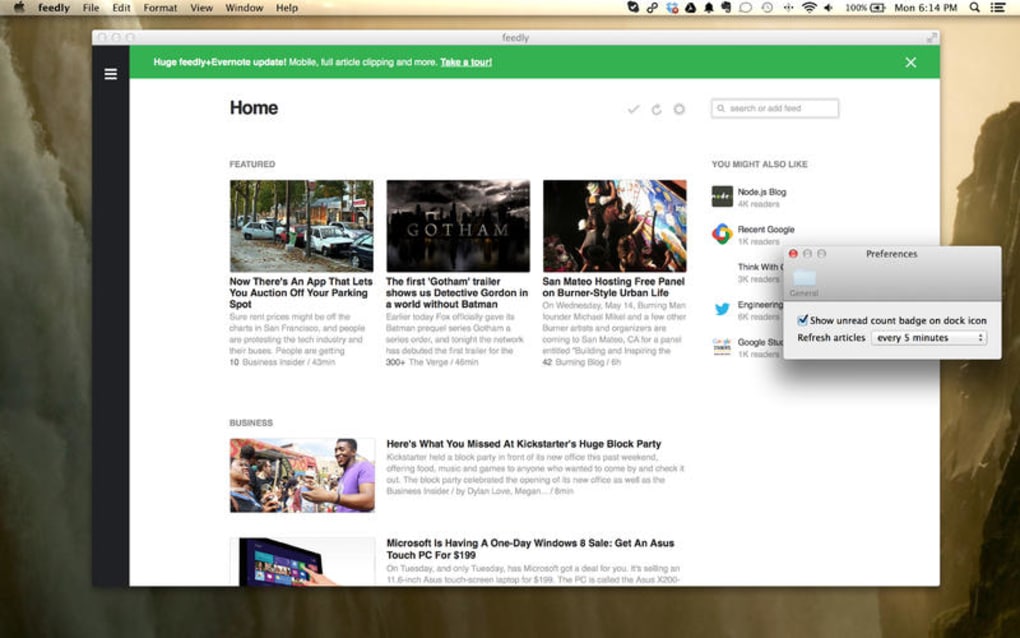This screenshot has width=1020, height=638.
Task: Refresh the feed using the reload icon
Action: pos(657,108)
